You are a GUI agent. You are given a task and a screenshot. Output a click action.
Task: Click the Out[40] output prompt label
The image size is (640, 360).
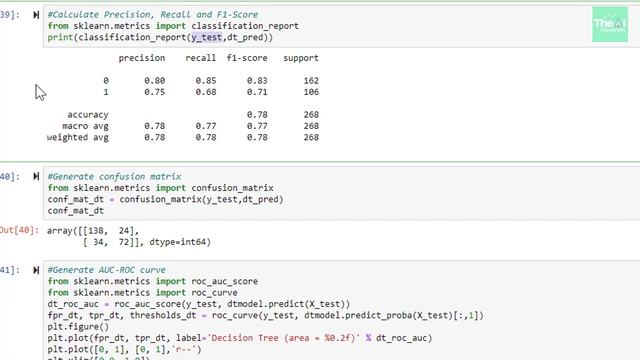(19, 230)
